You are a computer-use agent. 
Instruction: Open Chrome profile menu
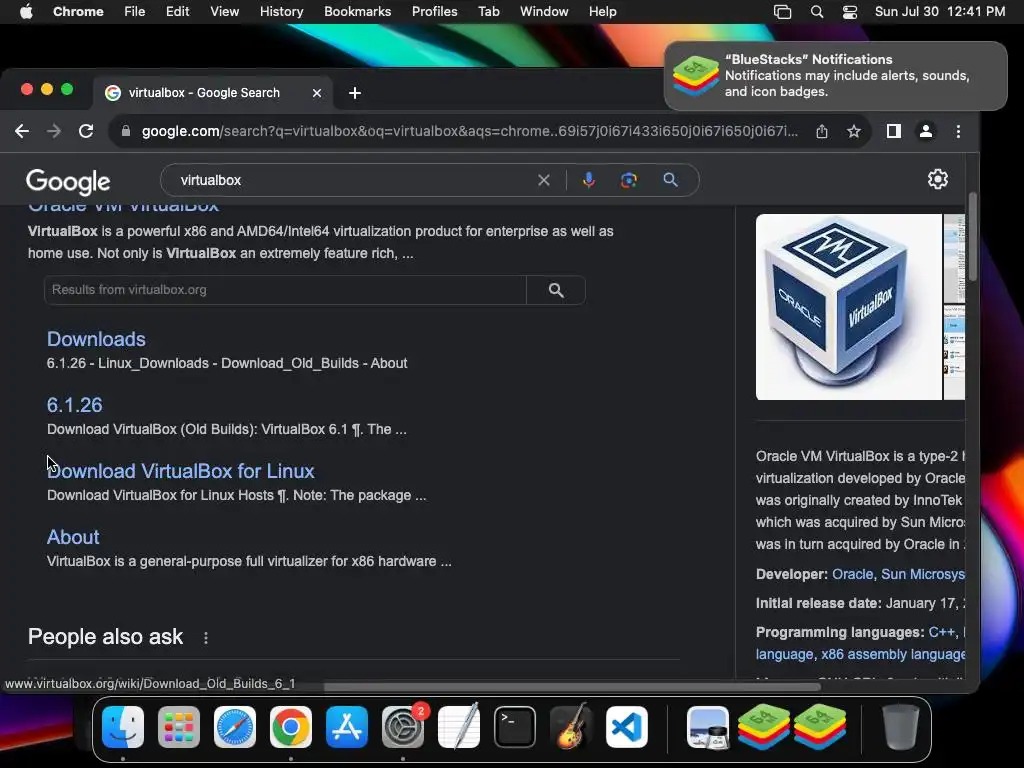pyautogui.click(x=925, y=131)
